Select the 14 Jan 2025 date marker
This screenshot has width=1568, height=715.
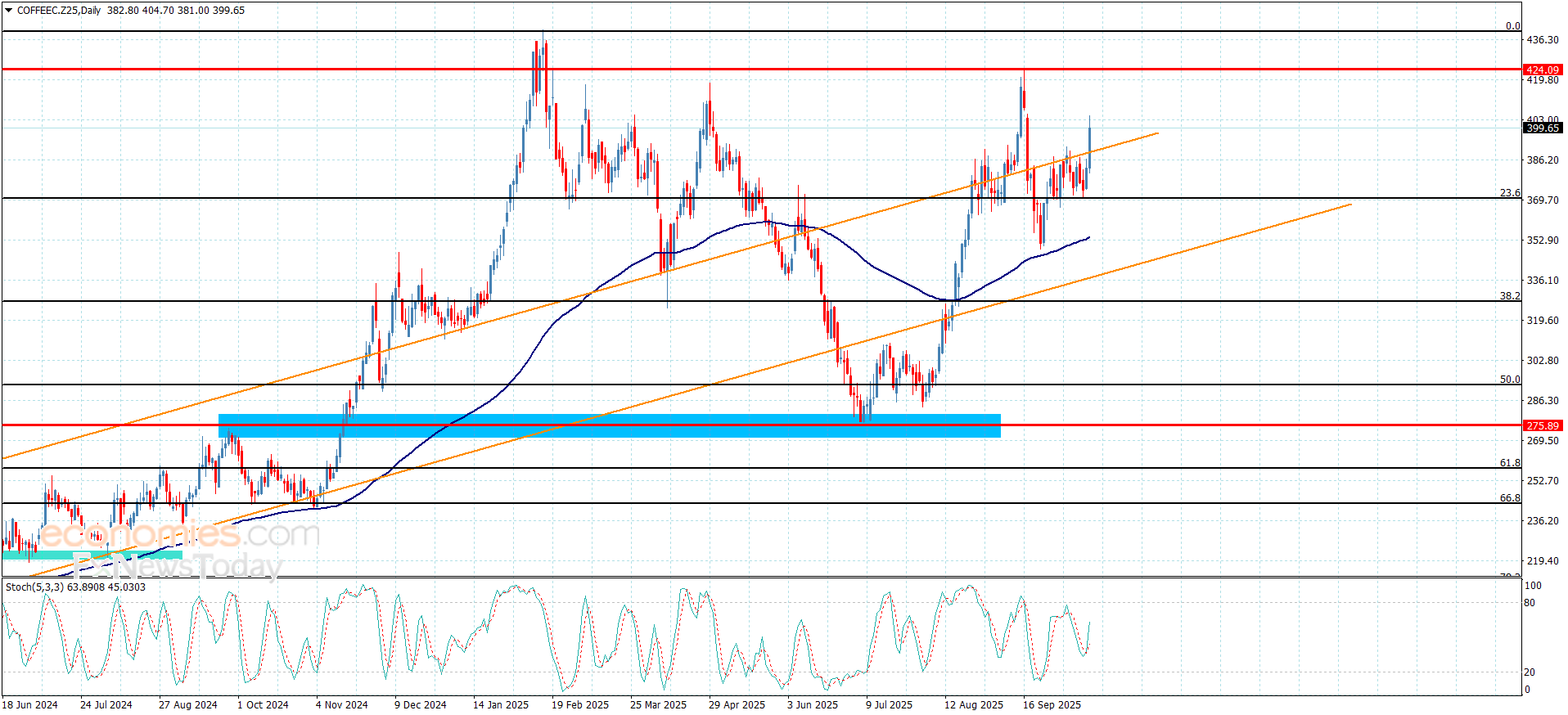coord(500,704)
